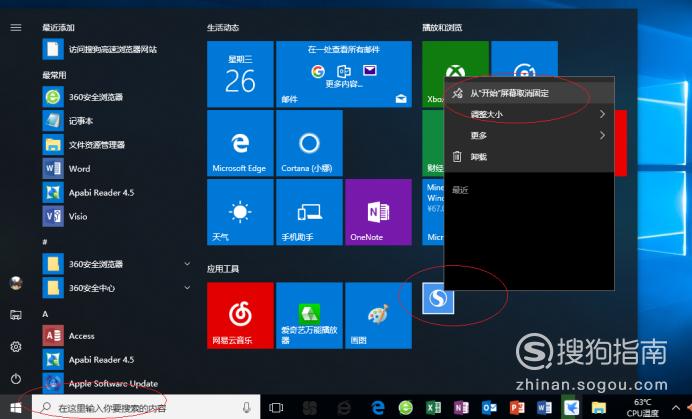Open the 画图 Paint tile

pos(379,315)
